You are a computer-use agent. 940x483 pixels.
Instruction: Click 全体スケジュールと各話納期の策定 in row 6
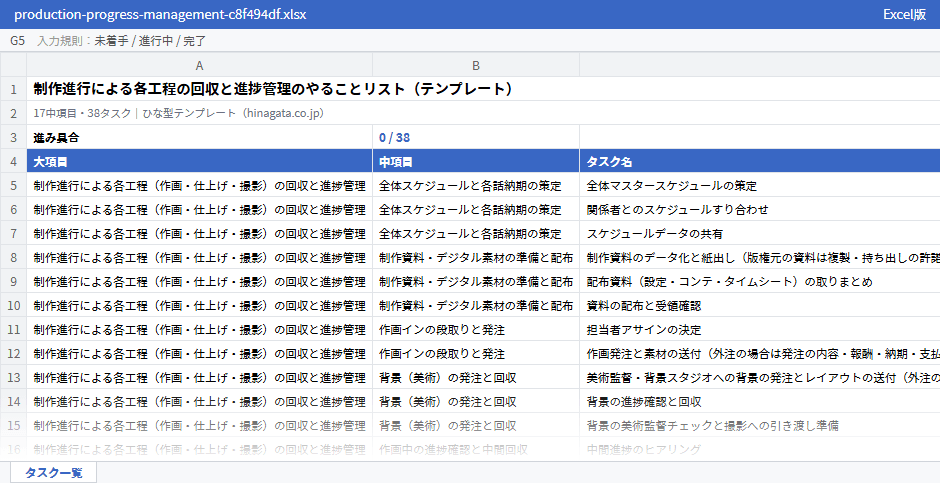click(476, 210)
